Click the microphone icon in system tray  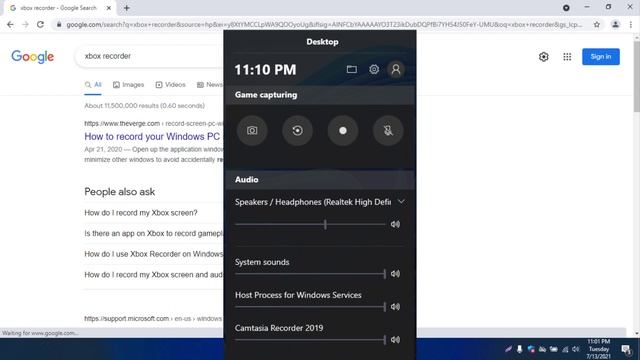(x=520, y=349)
